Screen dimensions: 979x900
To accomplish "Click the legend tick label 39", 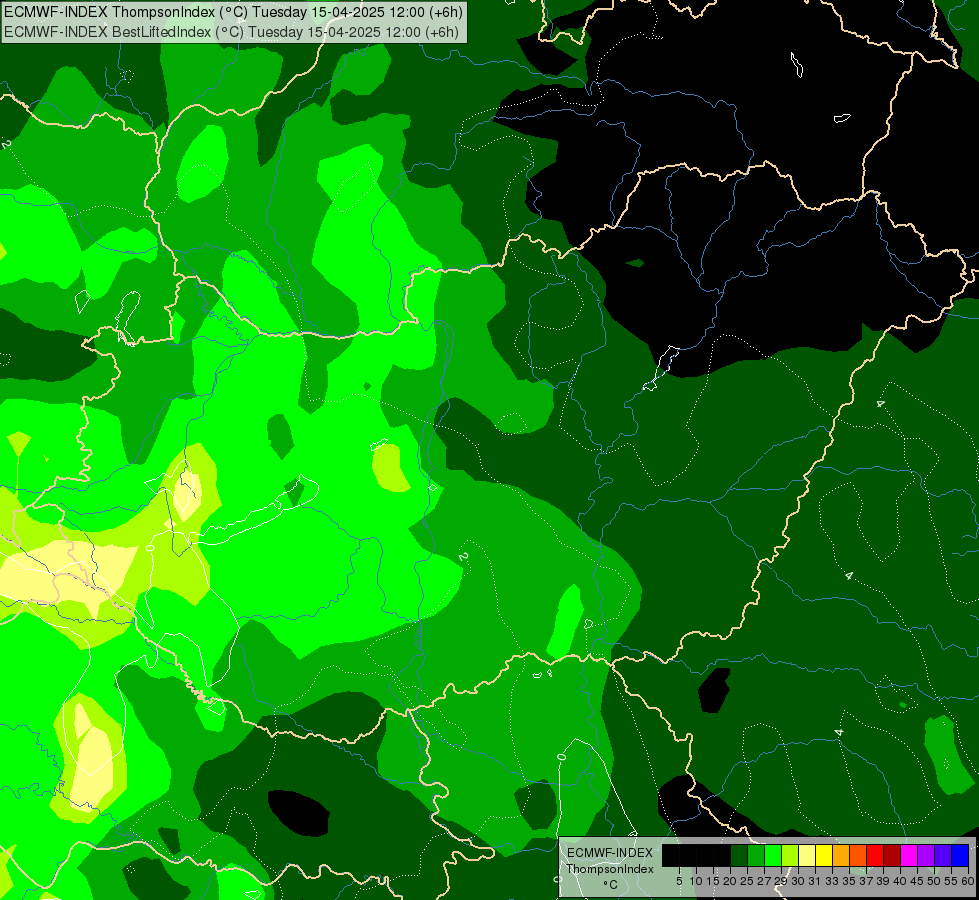I will 883,881.
